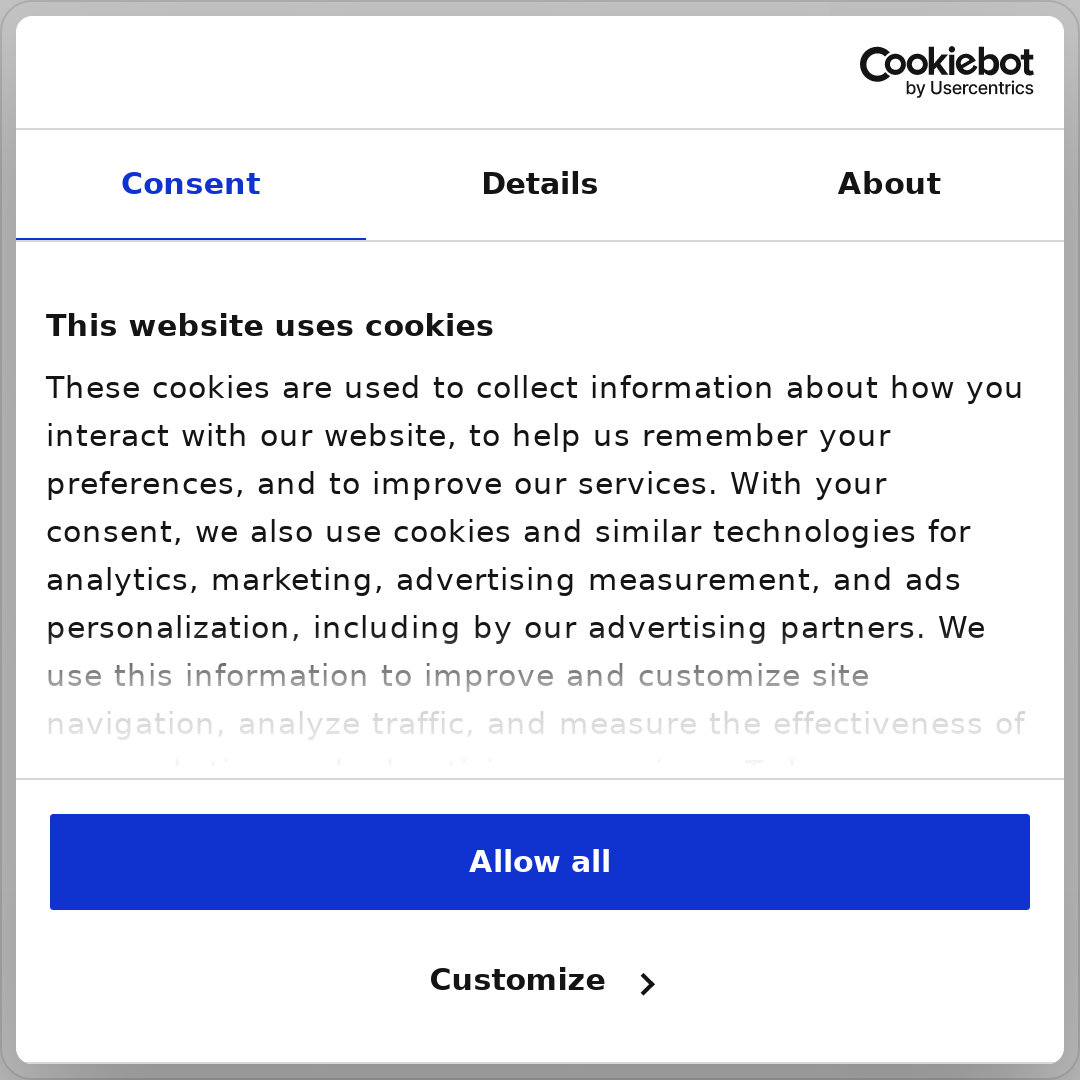1080x1080 pixels.
Task: Click the line starting 'preferences, and to improve'
Action: 466,484
